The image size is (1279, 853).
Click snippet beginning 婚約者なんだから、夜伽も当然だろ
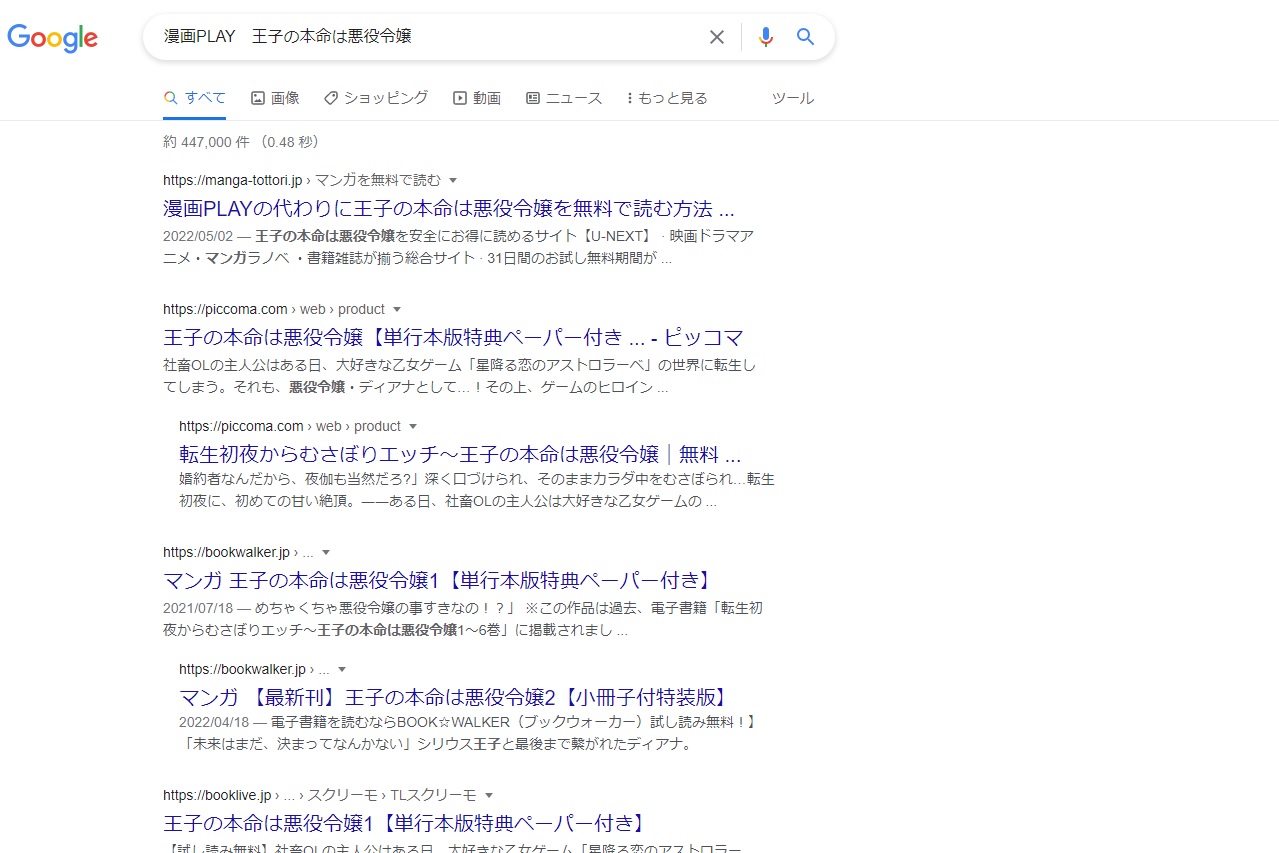tap(477, 490)
